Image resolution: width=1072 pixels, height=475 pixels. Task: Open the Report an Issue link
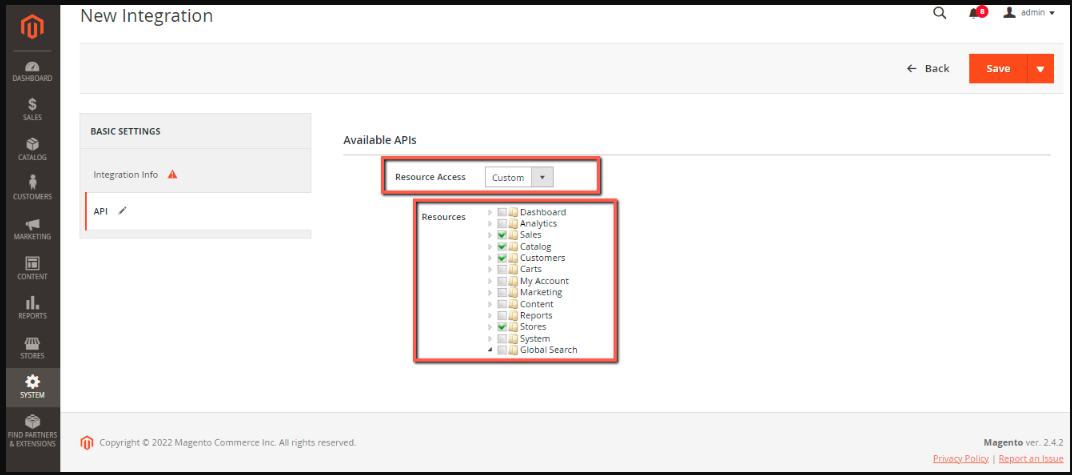(x=1031, y=458)
